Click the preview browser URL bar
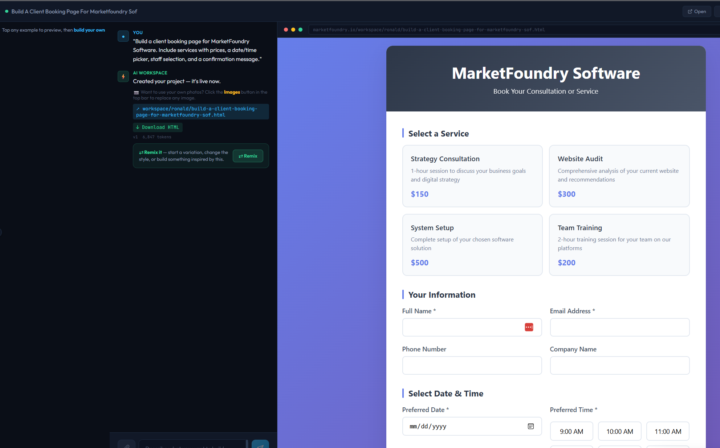 [512, 30]
